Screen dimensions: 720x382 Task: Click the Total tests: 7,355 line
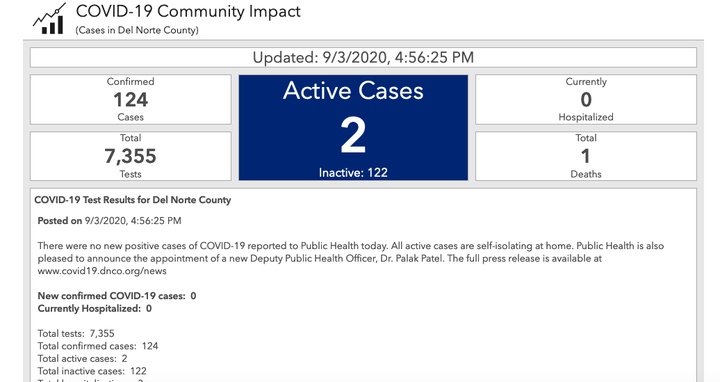click(x=76, y=333)
